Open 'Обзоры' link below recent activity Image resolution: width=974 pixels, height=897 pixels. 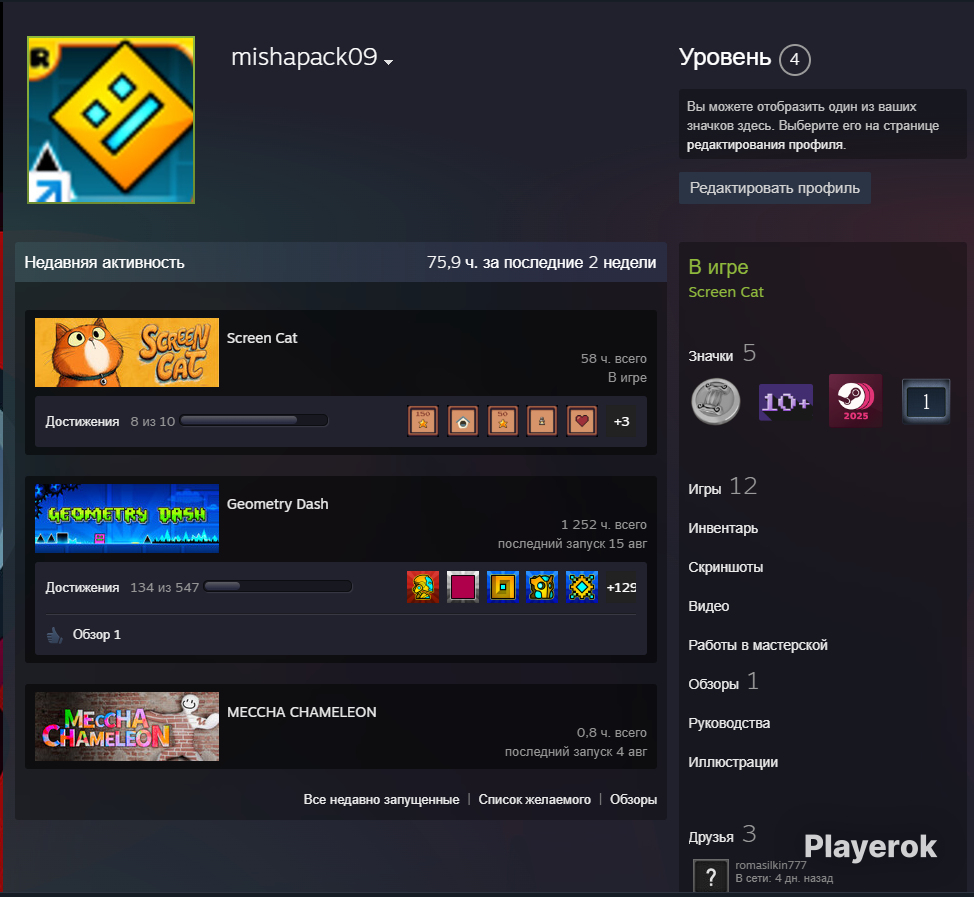tap(633, 799)
